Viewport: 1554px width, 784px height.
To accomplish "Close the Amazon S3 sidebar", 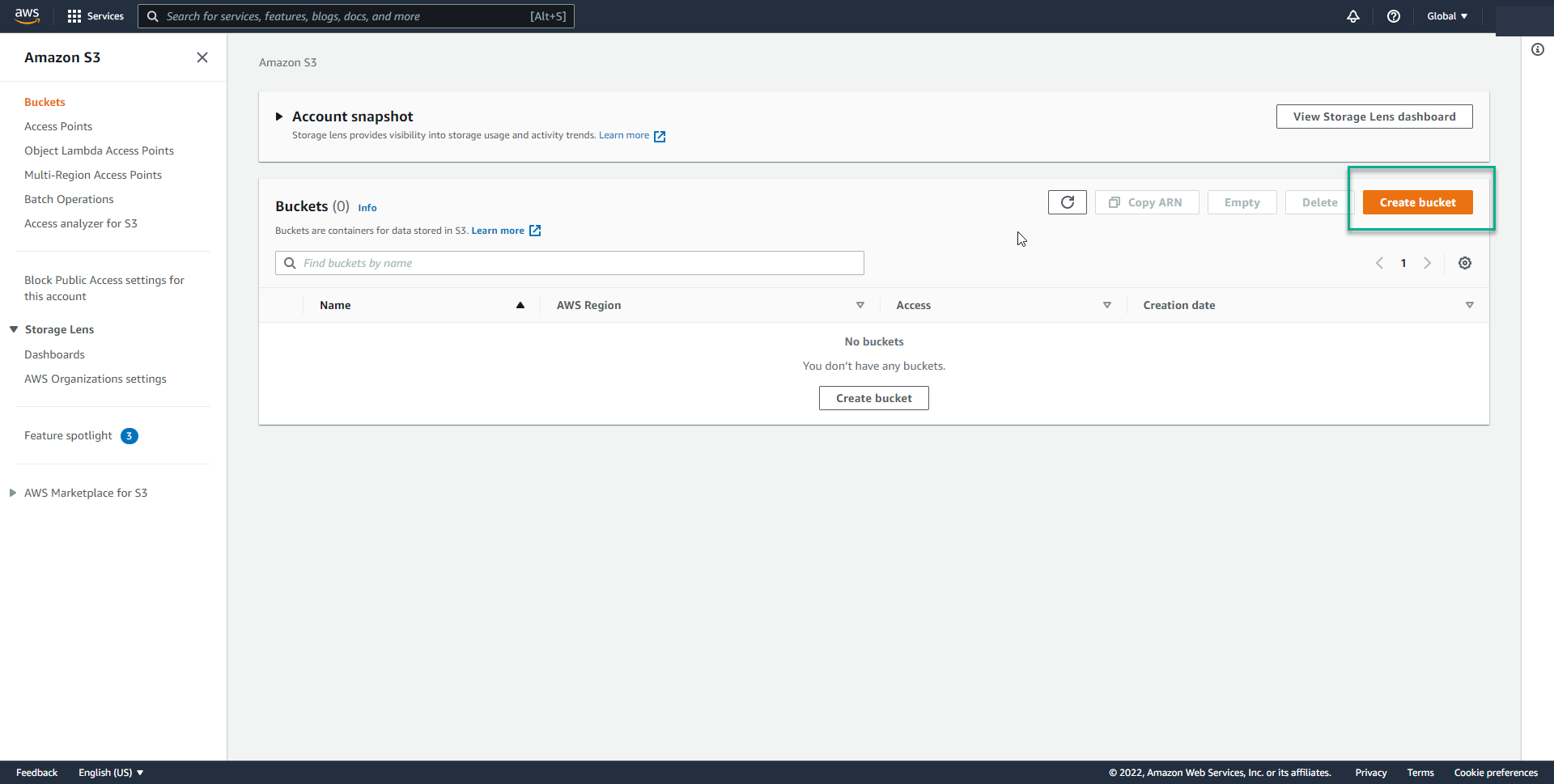I will click(202, 57).
